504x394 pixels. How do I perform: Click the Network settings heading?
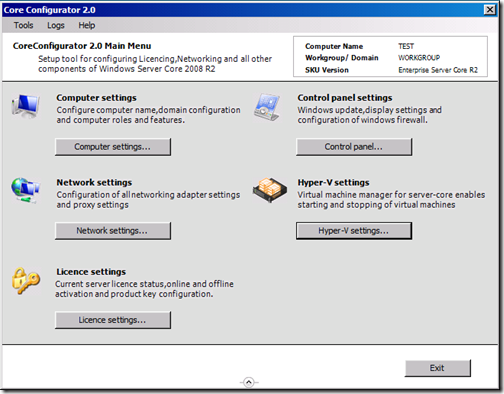coord(94,182)
